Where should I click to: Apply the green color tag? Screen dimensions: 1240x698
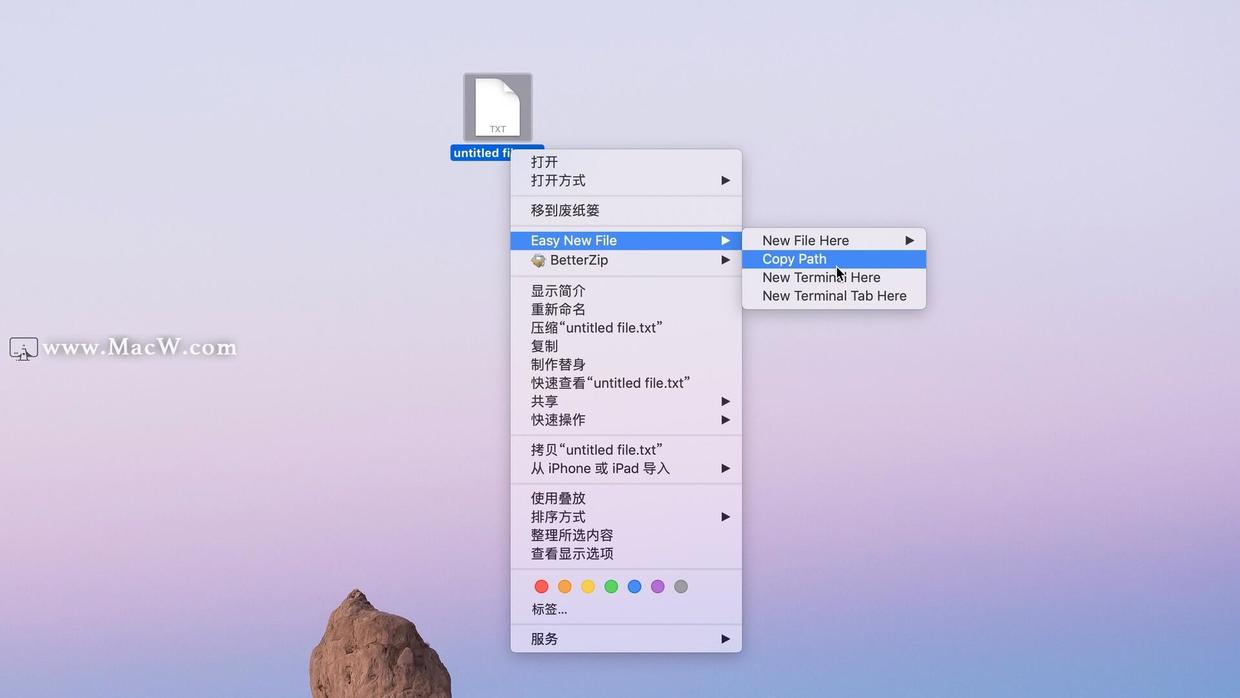tap(611, 586)
